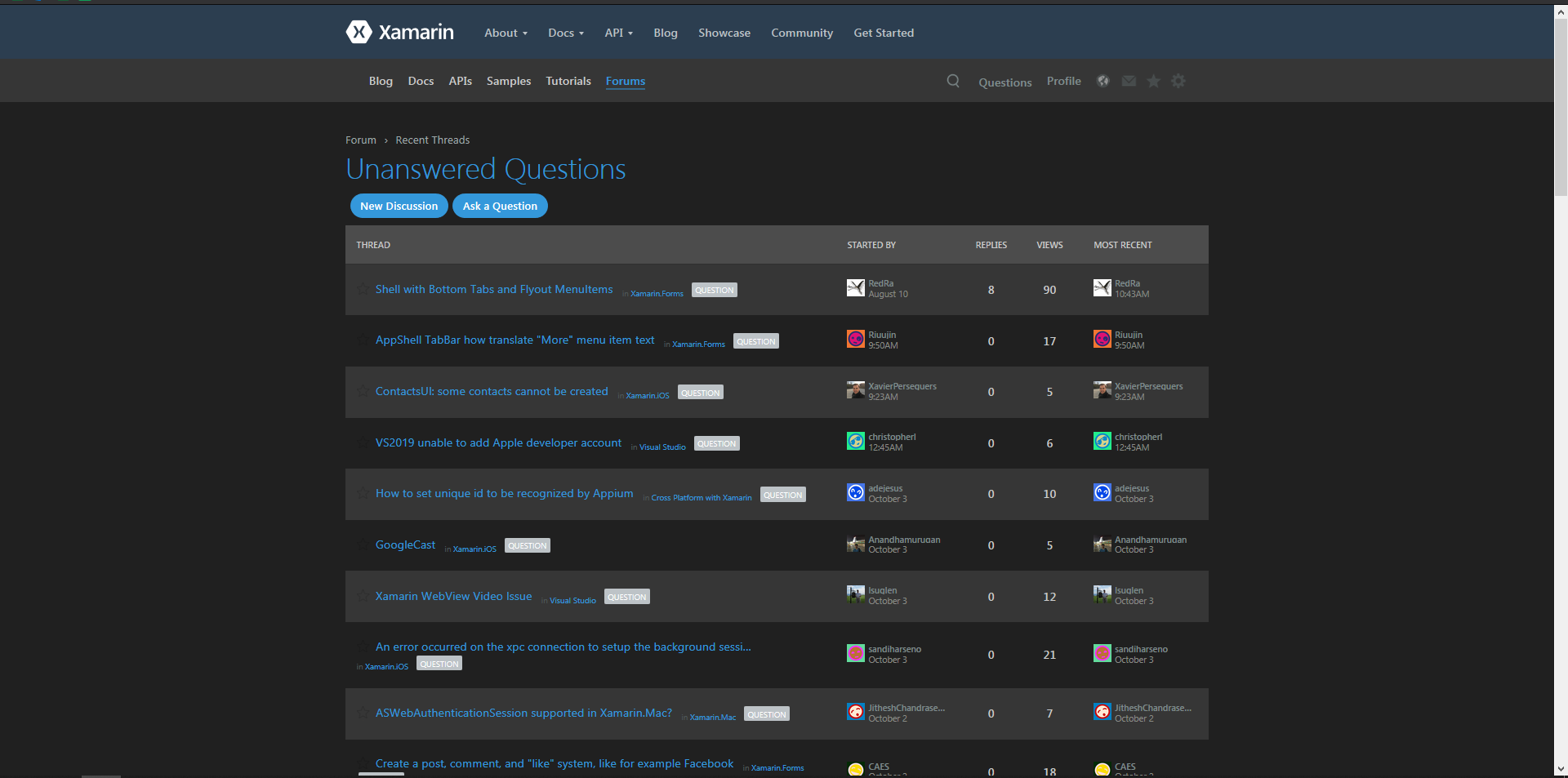Click Riuujin's avatar in the Most Recent column
1568x778 pixels.
1102,339
